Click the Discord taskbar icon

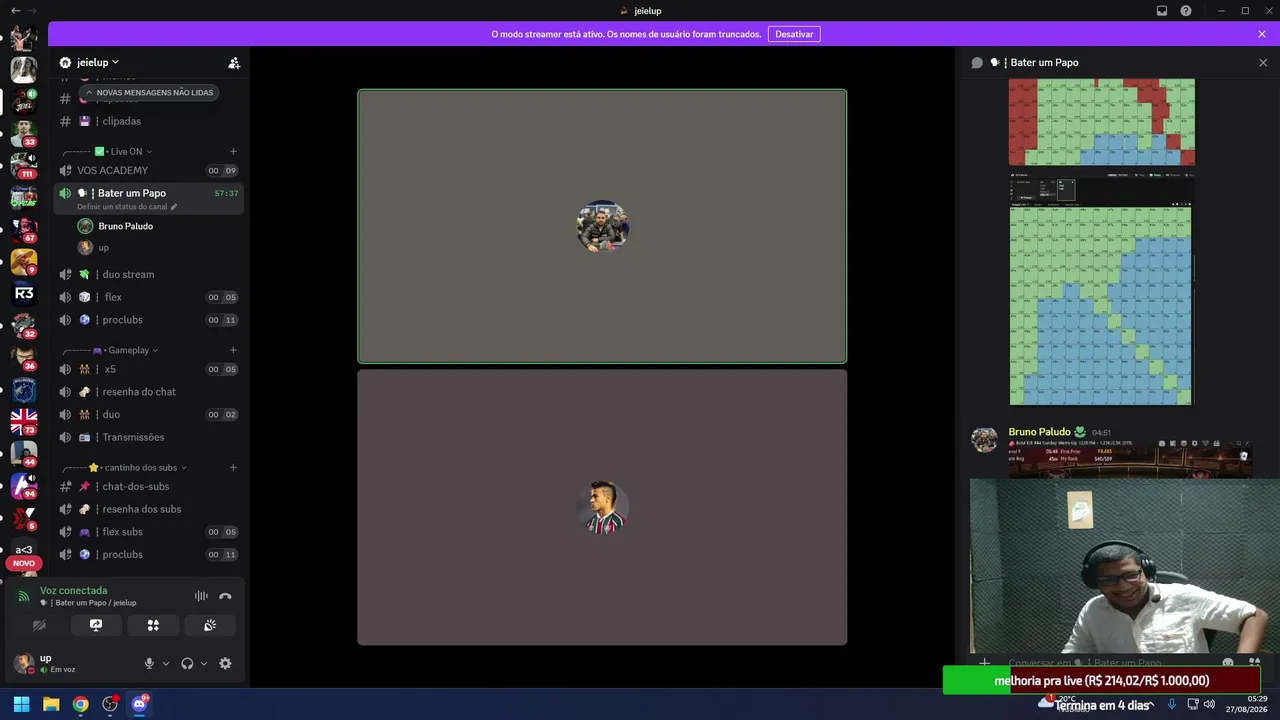tap(139, 704)
